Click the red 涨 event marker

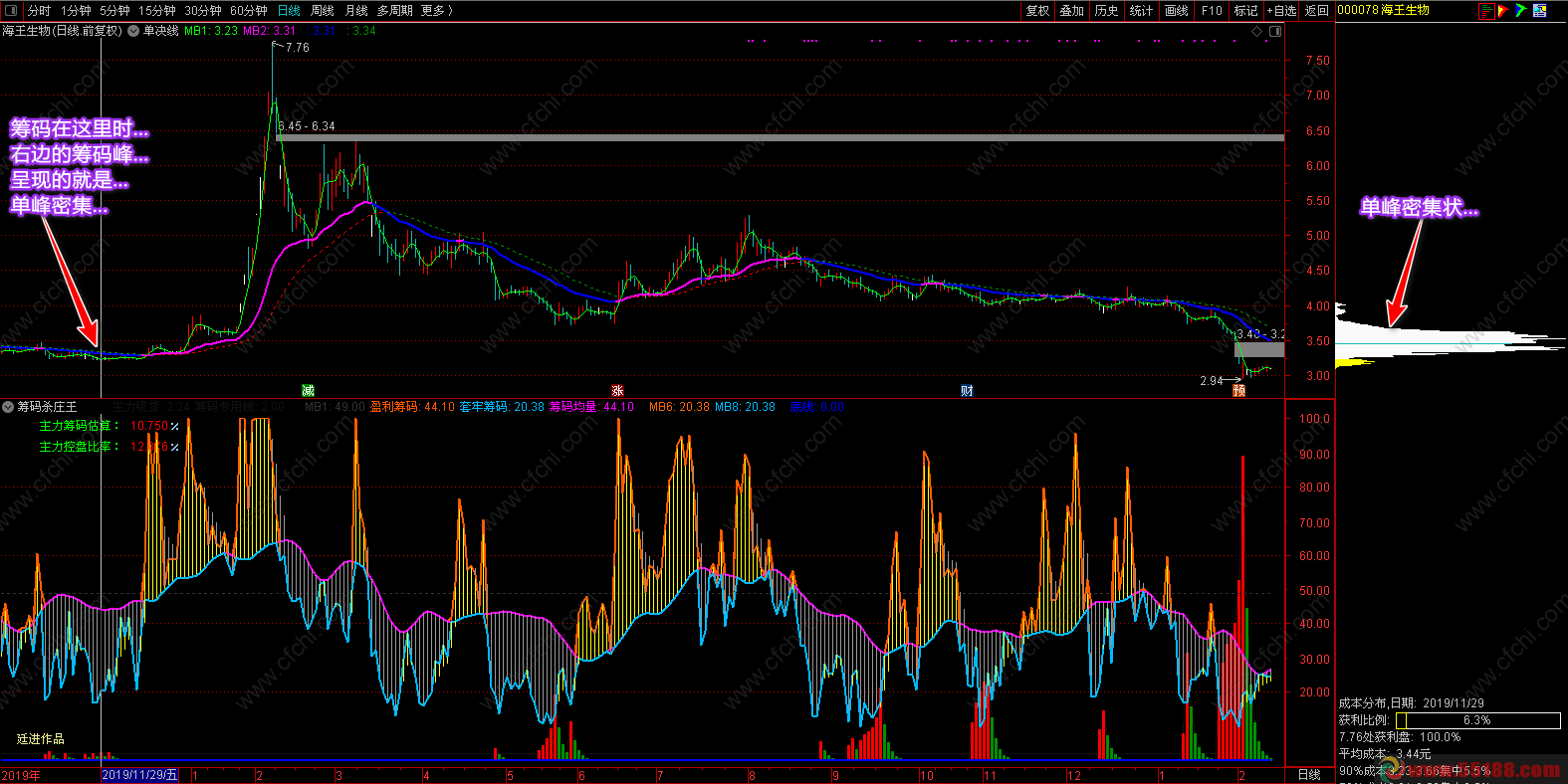617,391
